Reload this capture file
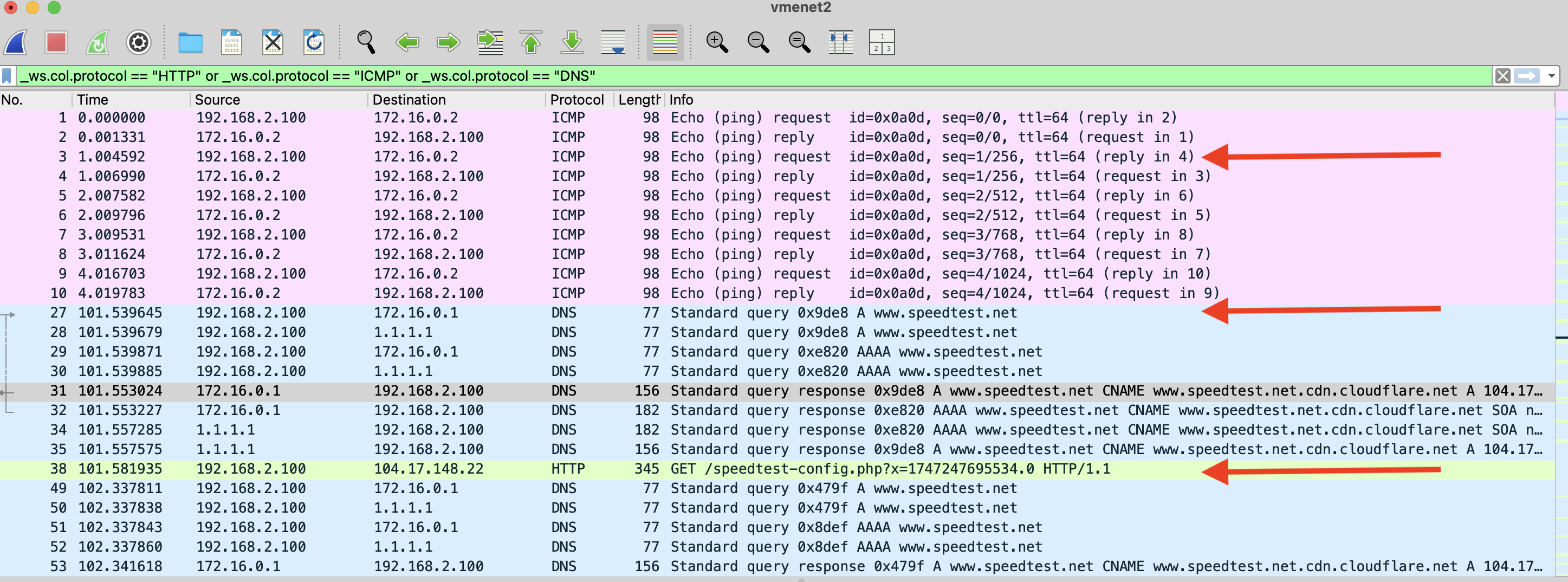Viewport: 1568px width, 582px height. (x=314, y=43)
